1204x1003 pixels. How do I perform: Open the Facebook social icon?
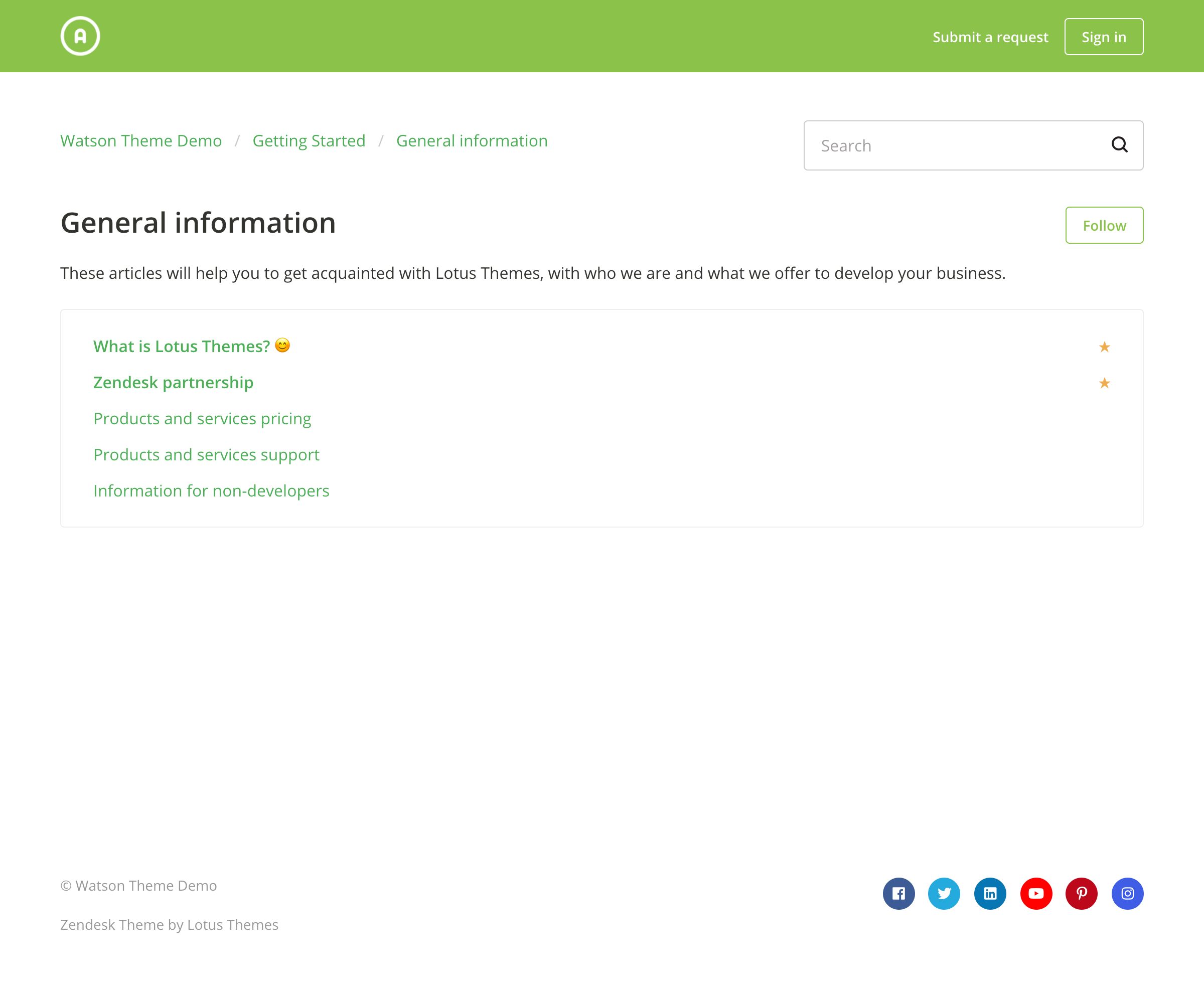(x=898, y=893)
